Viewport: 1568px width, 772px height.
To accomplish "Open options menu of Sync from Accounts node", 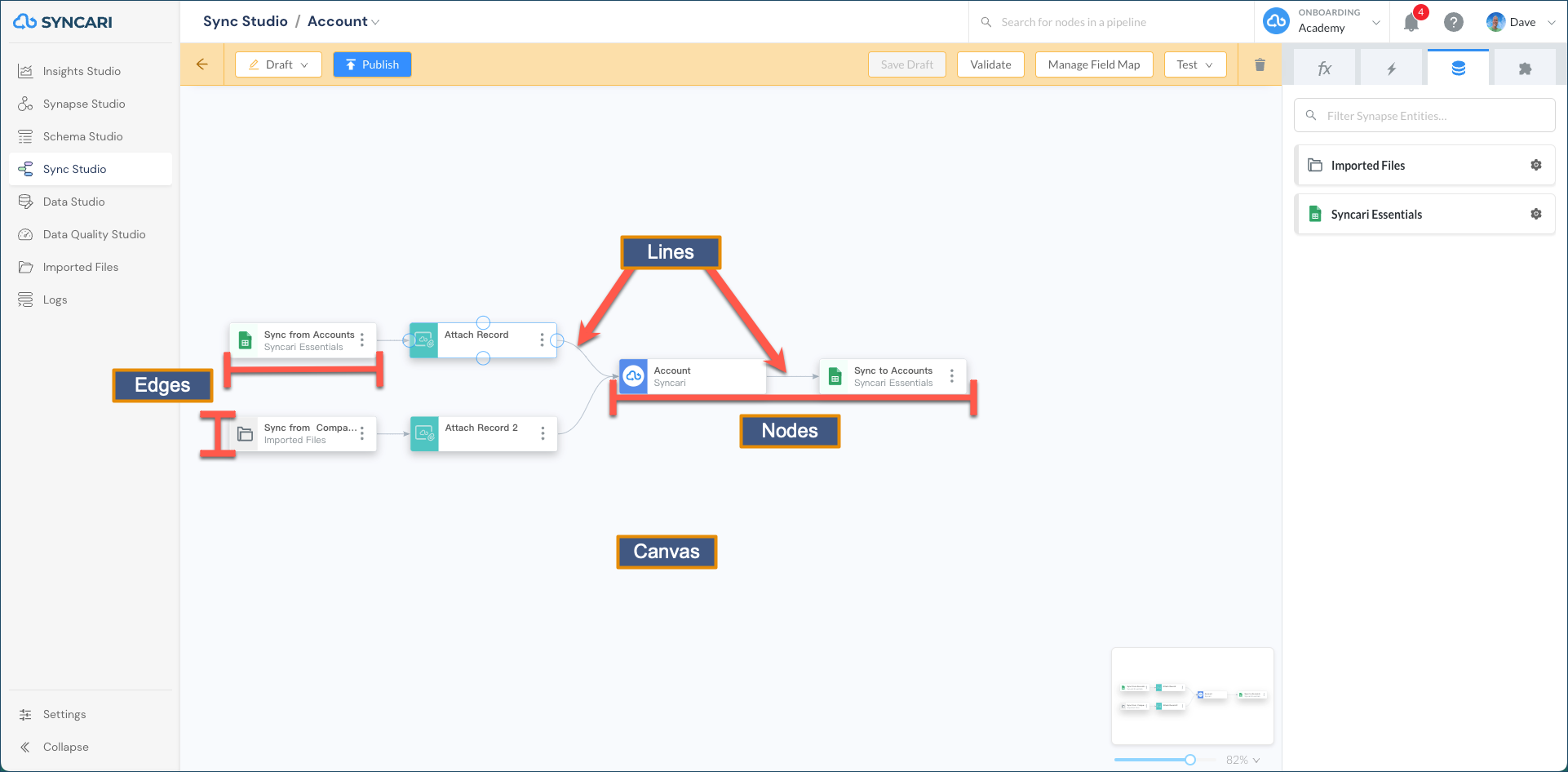I will click(362, 339).
